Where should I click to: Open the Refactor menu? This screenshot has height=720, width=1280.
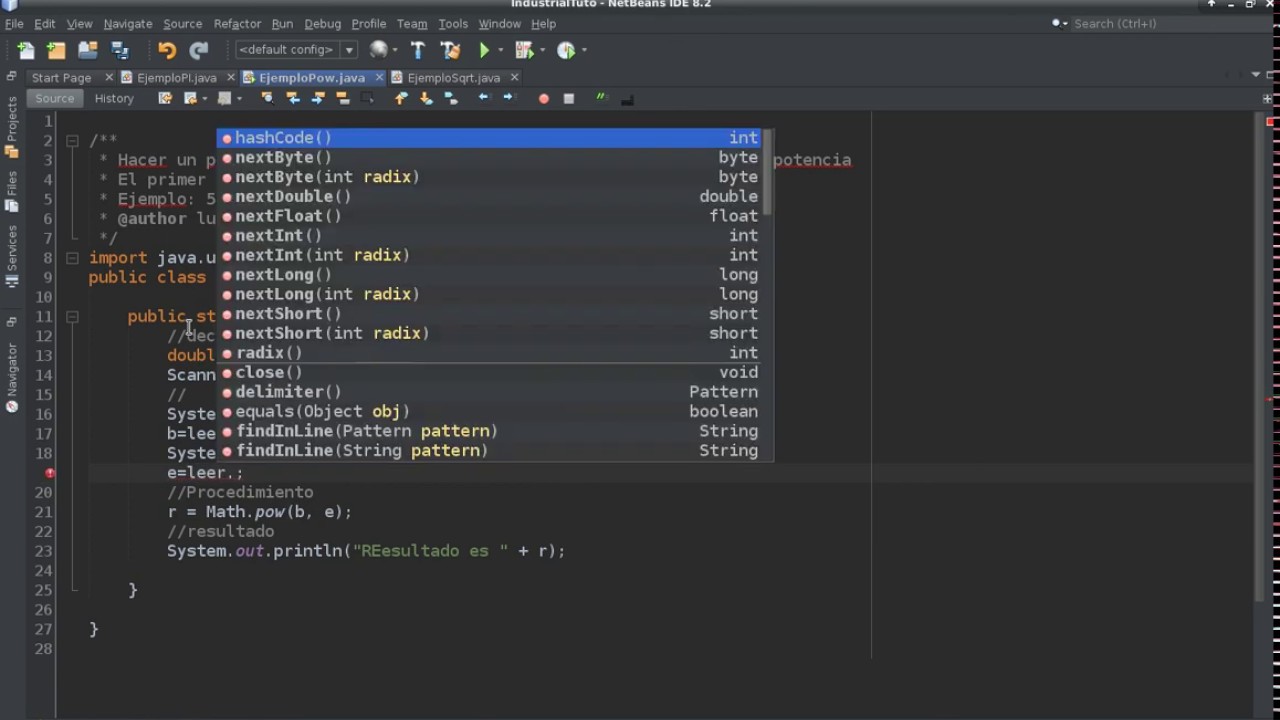237,24
